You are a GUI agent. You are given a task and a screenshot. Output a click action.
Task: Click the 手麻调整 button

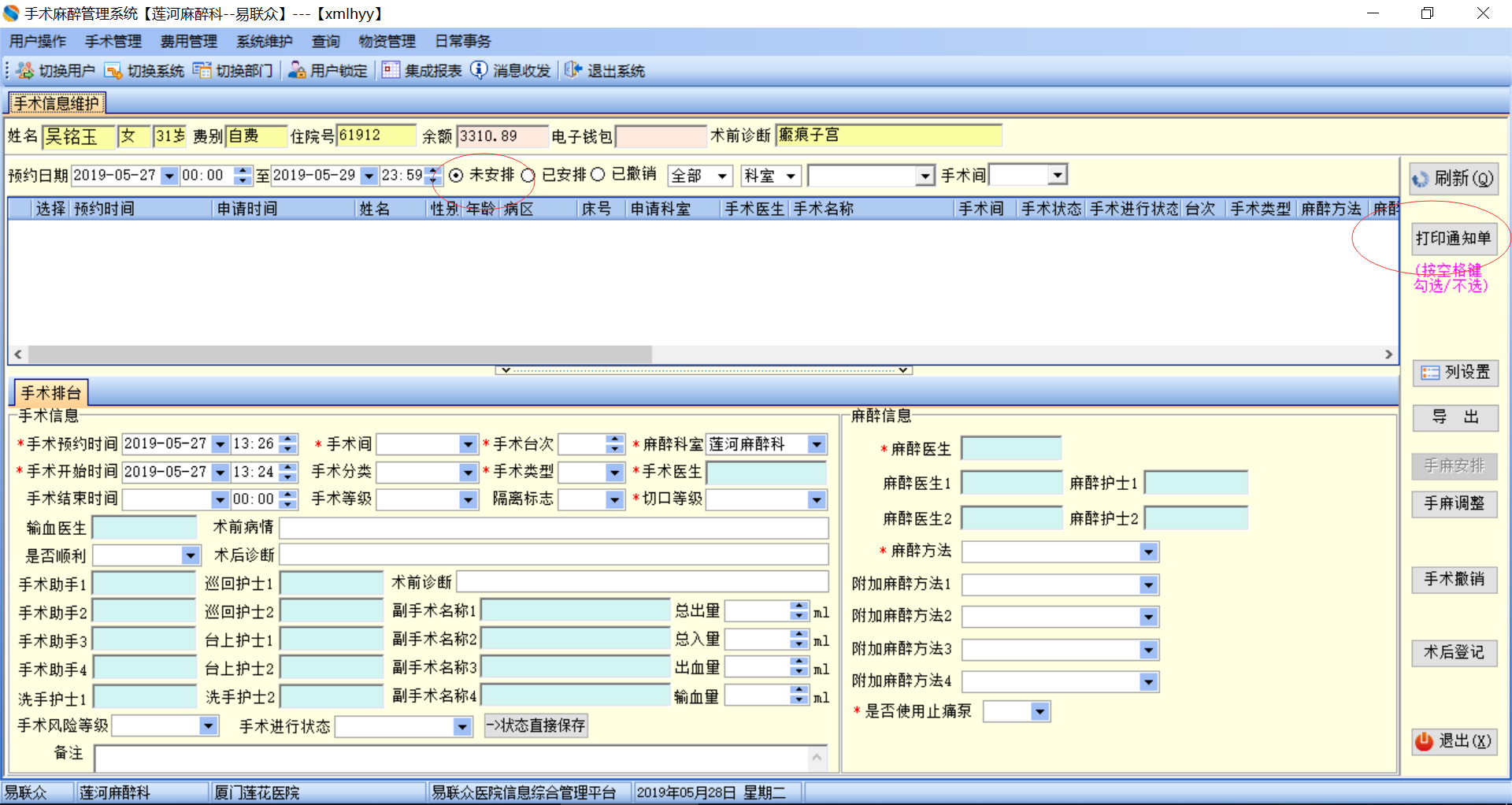1455,503
